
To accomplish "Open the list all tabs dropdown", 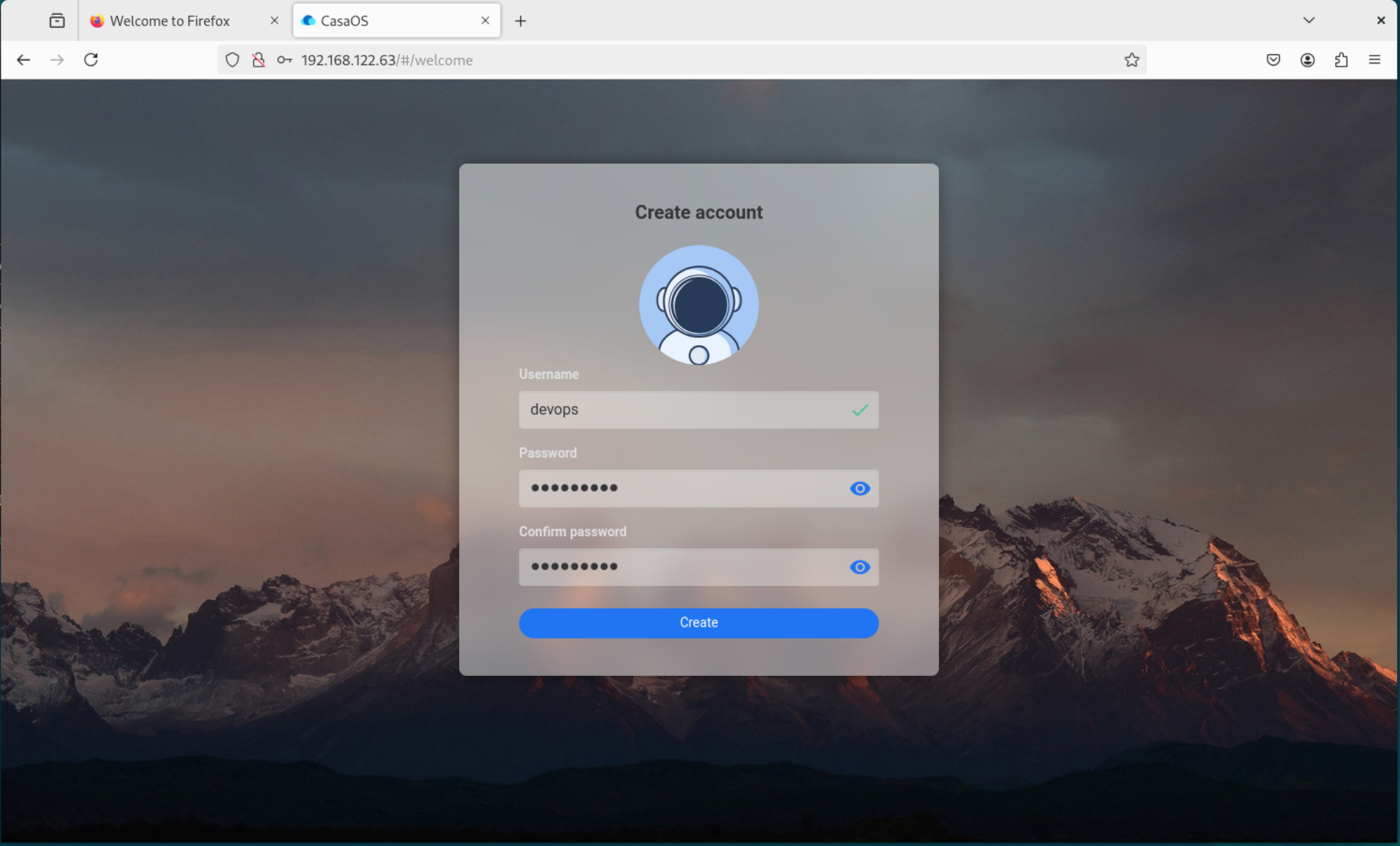I will tap(1308, 20).
